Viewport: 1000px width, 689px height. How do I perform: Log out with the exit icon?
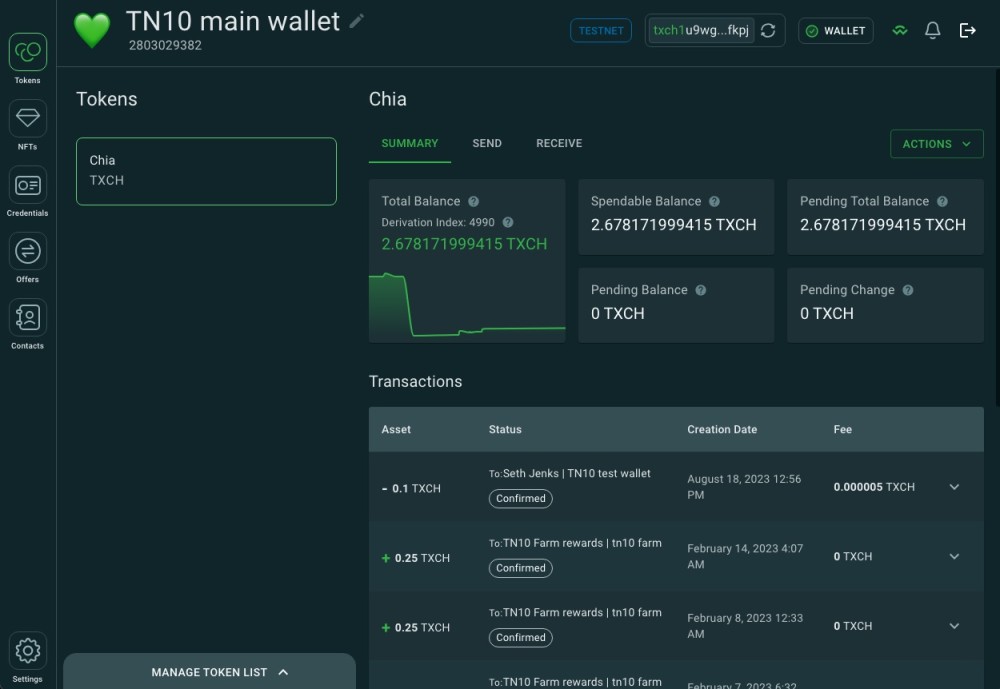click(x=967, y=31)
